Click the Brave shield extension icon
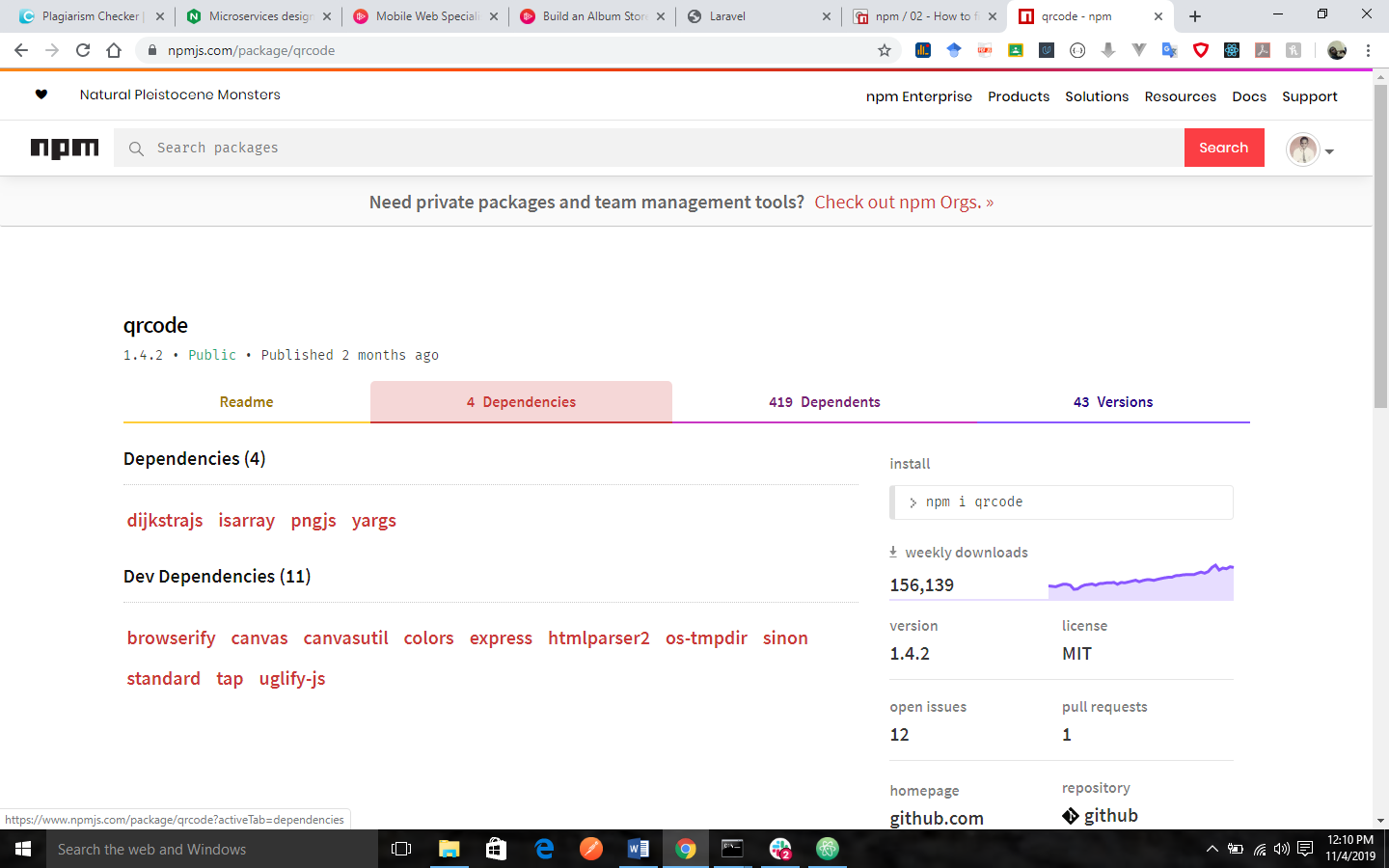Viewport: 1389px width, 868px height. (1201, 50)
